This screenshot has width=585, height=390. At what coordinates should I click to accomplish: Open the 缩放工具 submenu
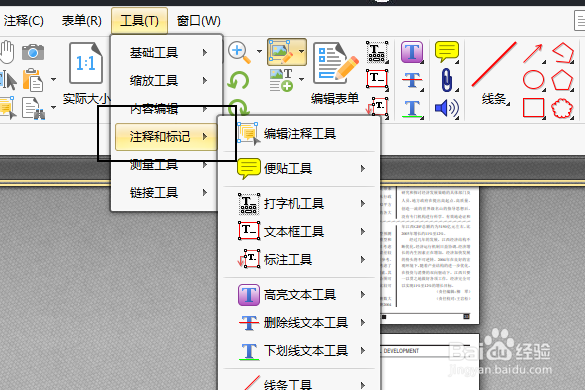pos(167,81)
